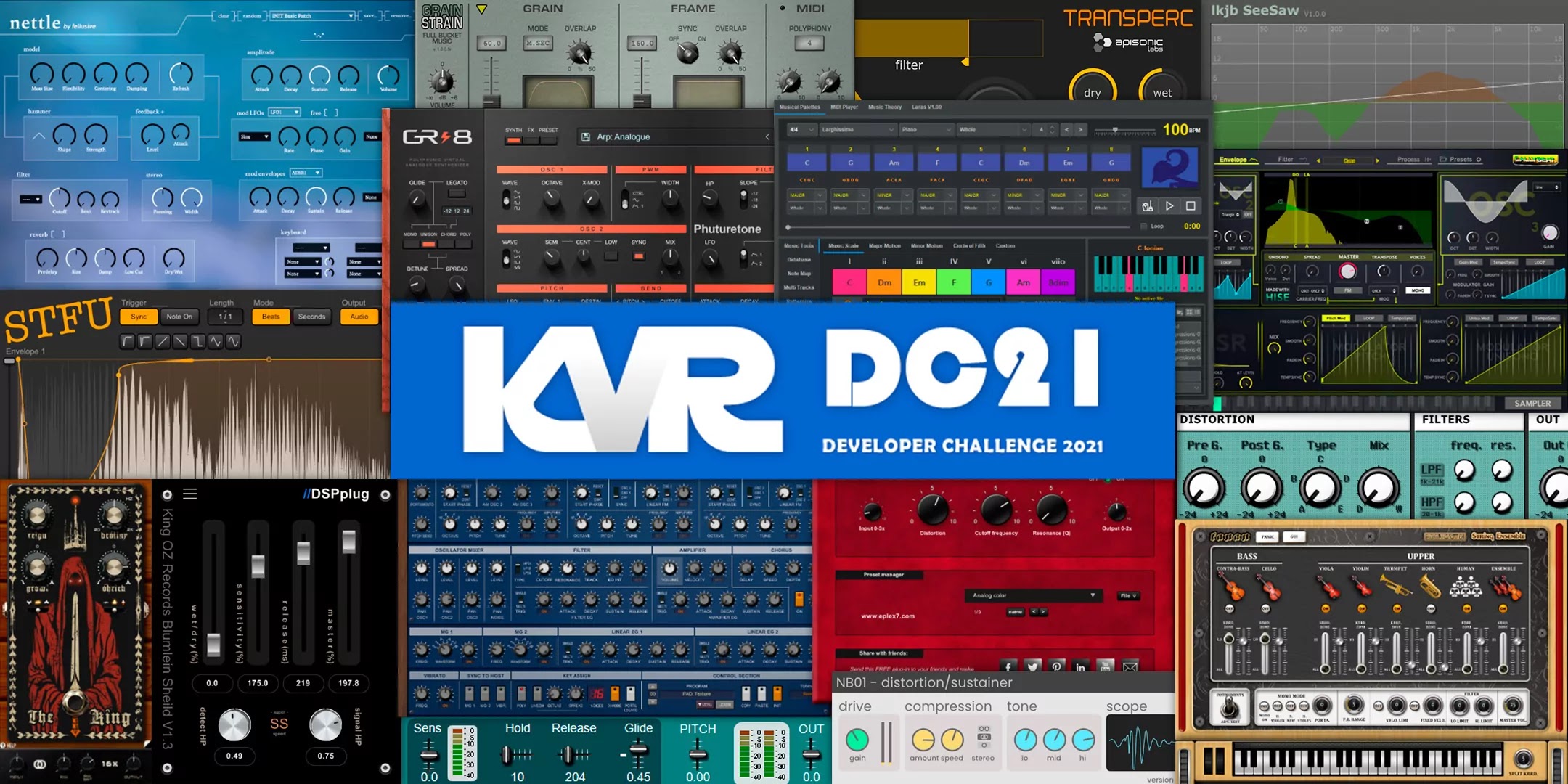The height and width of the screenshot is (784, 1568).
Task: Select the Human choir icon in String Ensemble
Action: [1466, 586]
